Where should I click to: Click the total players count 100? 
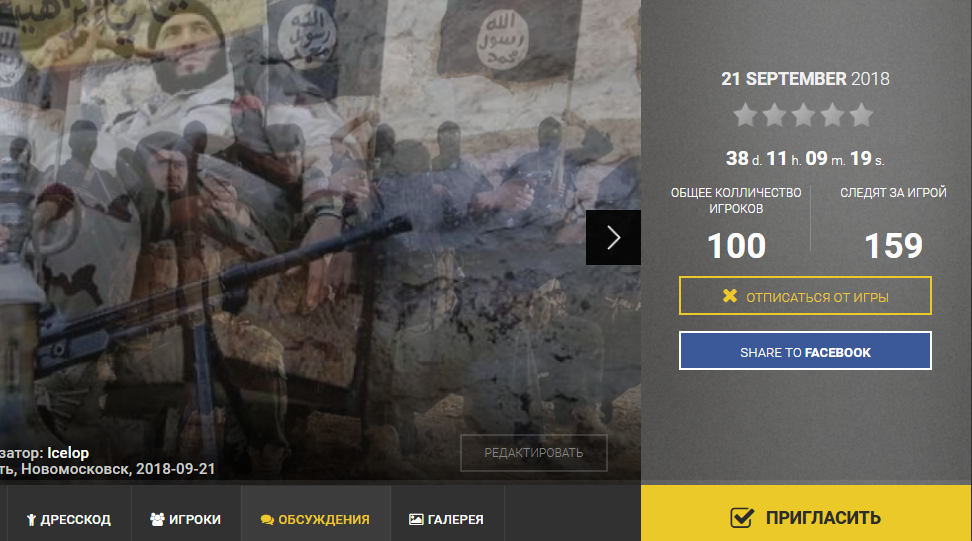736,246
